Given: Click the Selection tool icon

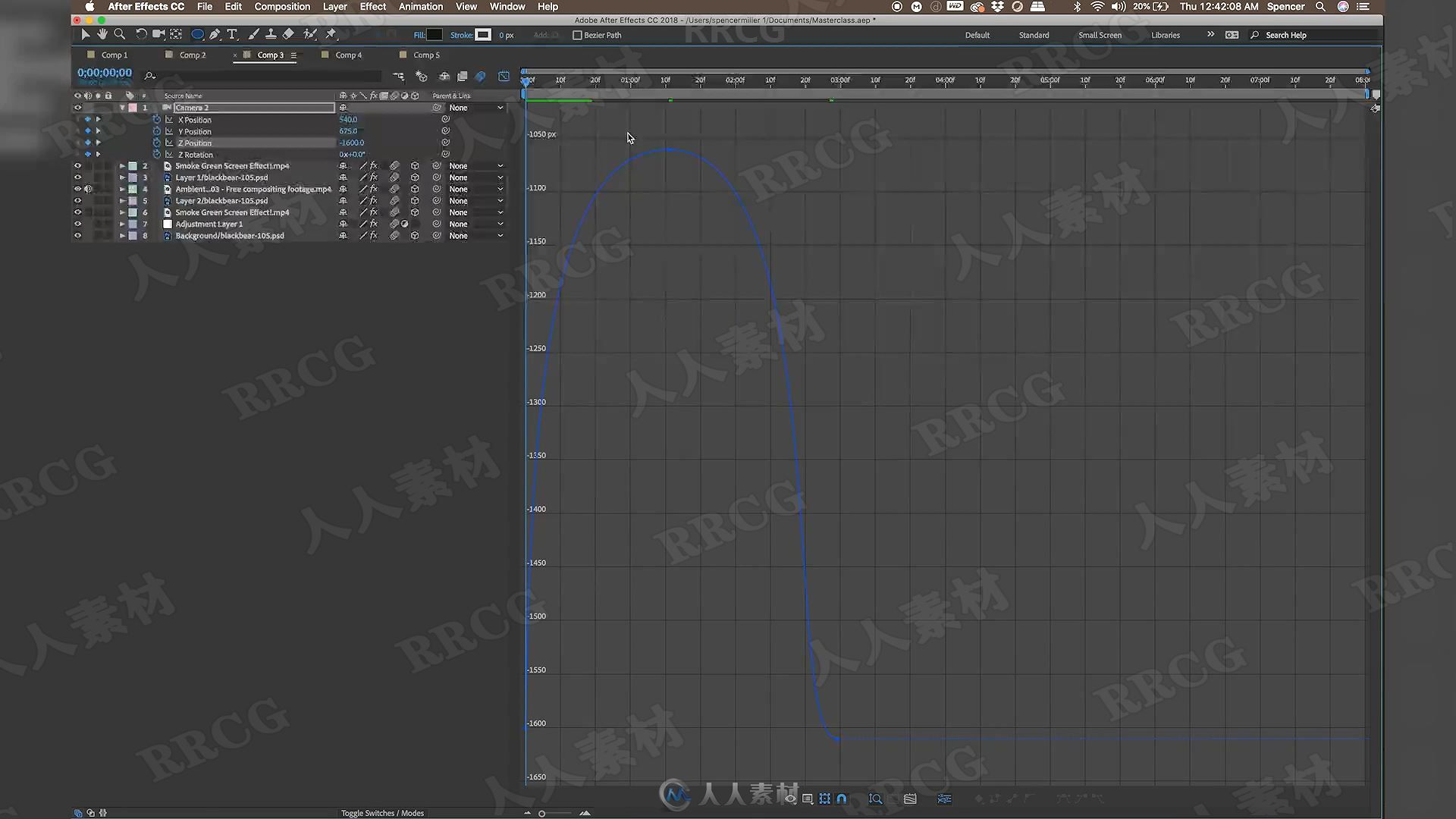Looking at the screenshot, I should tap(85, 34).
